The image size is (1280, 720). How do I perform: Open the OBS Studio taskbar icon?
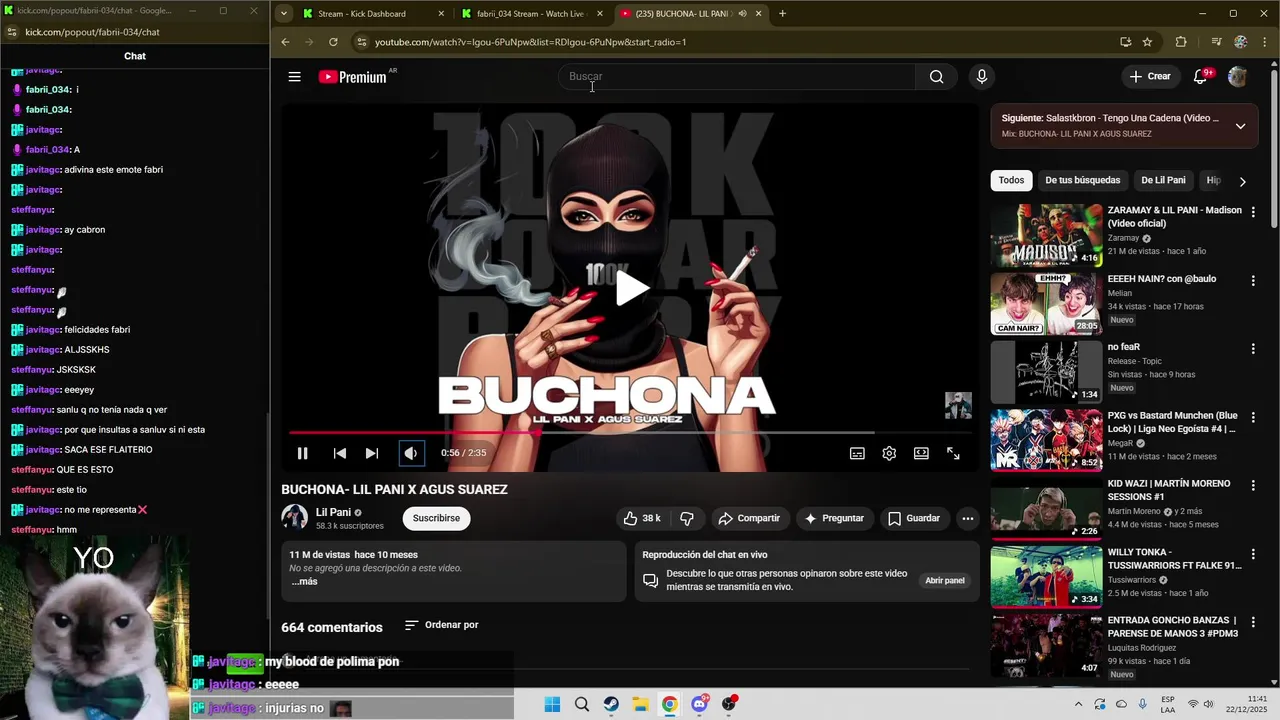pos(729,704)
